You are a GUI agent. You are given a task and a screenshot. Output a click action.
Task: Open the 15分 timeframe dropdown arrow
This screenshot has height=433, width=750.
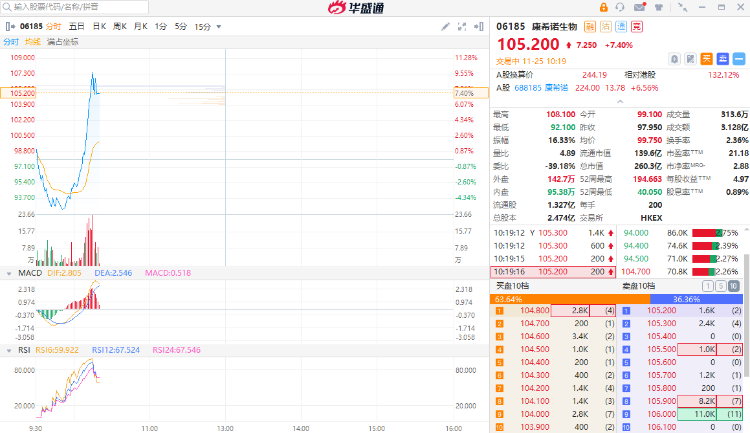click(x=218, y=25)
